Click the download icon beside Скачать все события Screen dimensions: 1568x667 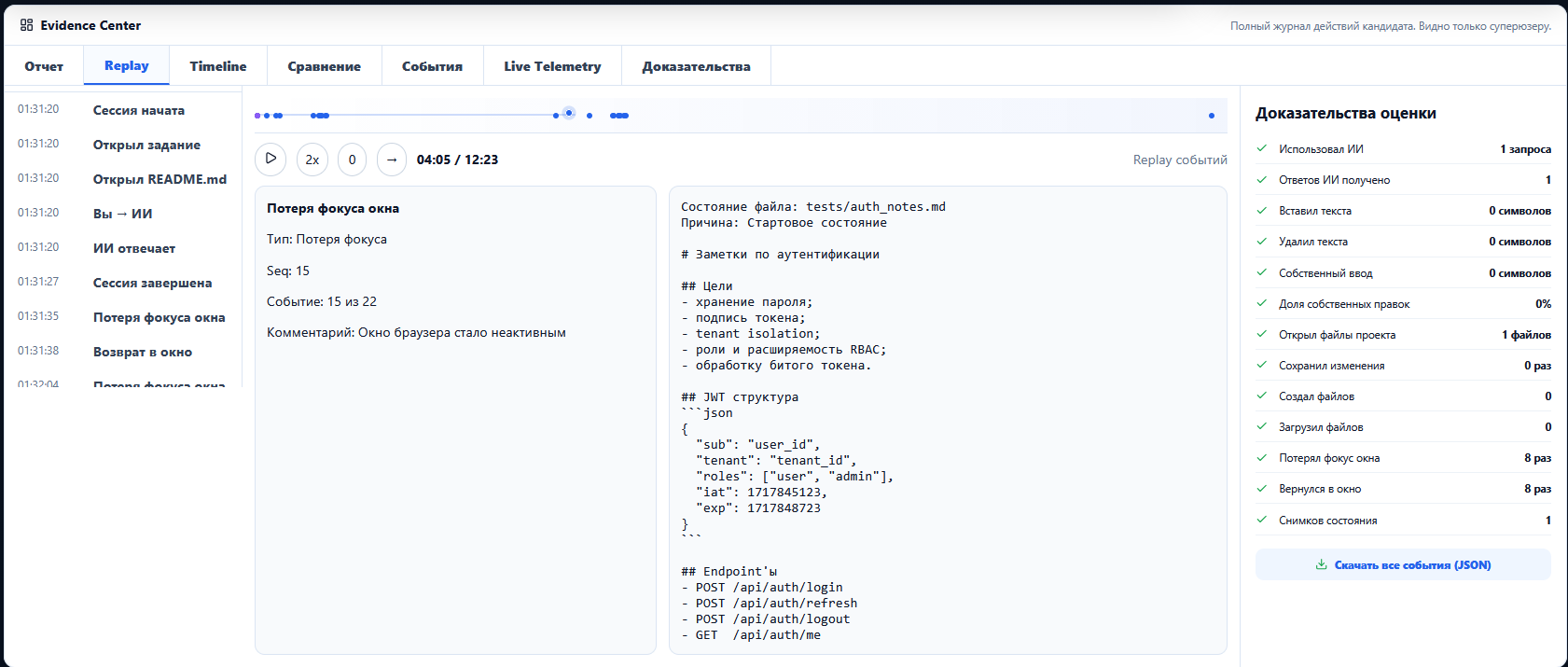(1321, 564)
